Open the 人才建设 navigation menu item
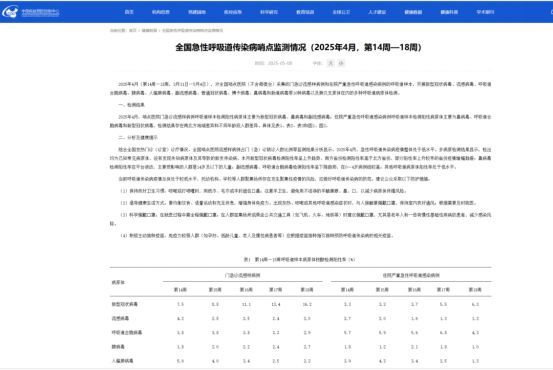The height and width of the screenshot is (370, 553). [377, 12]
